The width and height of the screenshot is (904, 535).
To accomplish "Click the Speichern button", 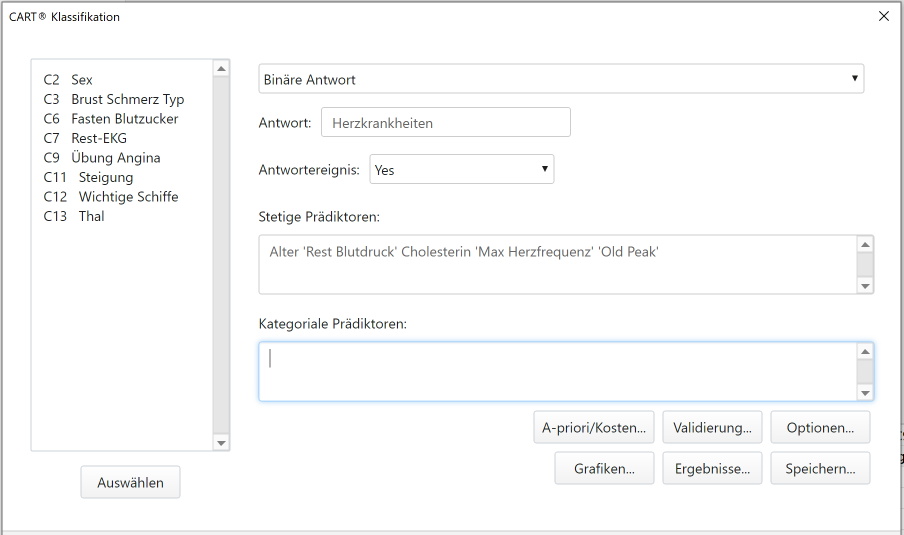I will click(x=820, y=468).
